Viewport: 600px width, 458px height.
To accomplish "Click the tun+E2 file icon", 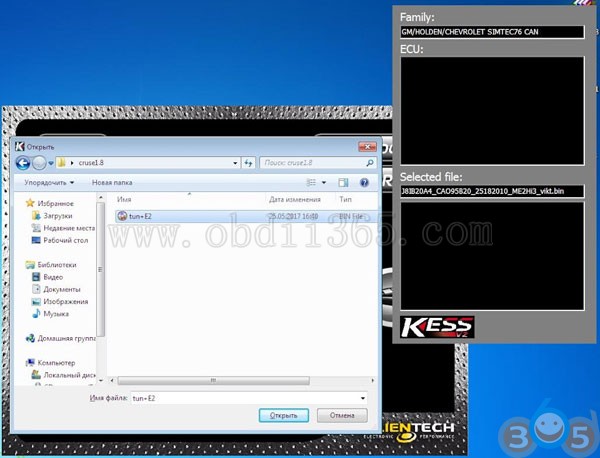I will point(122,216).
